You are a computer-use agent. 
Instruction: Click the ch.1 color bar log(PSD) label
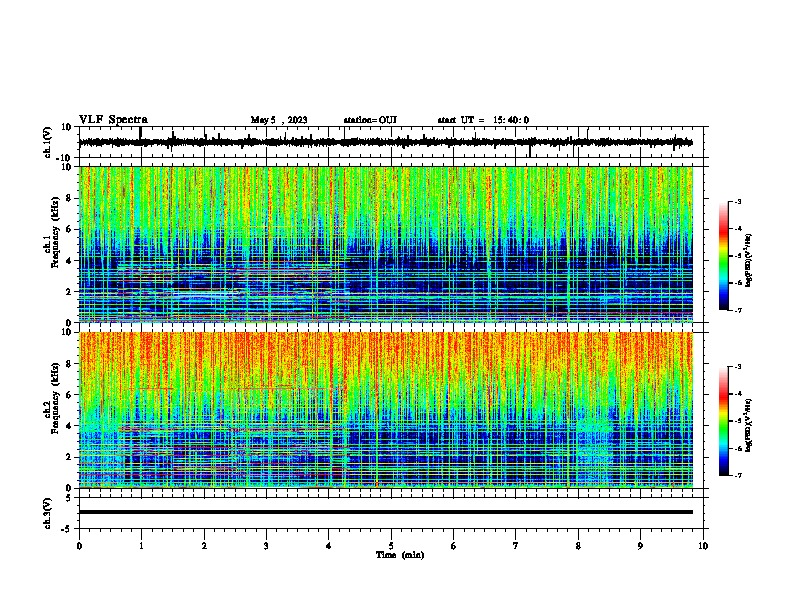point(748,260)
